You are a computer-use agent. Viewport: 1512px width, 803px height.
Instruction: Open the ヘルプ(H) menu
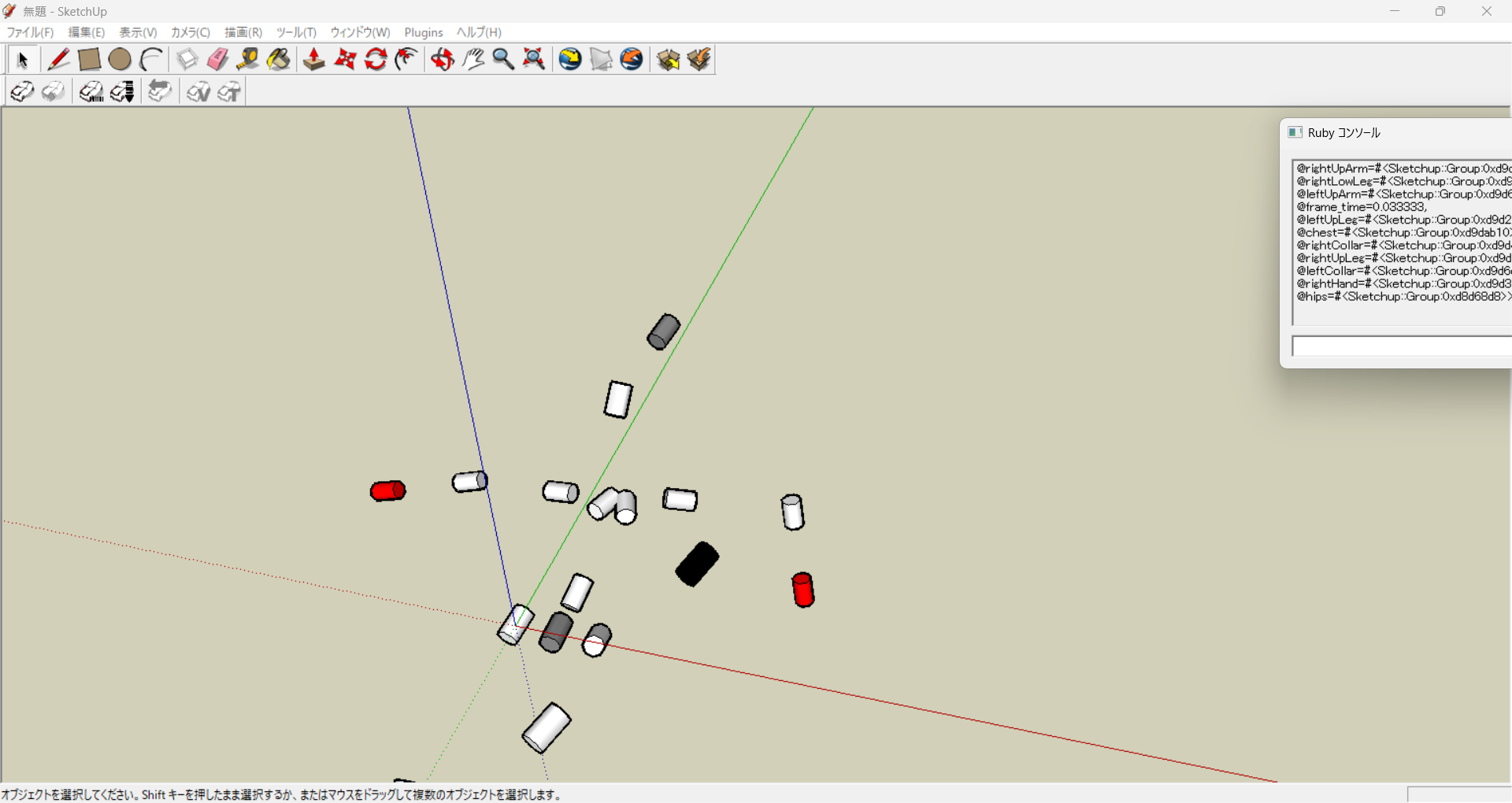pos(479,32)
